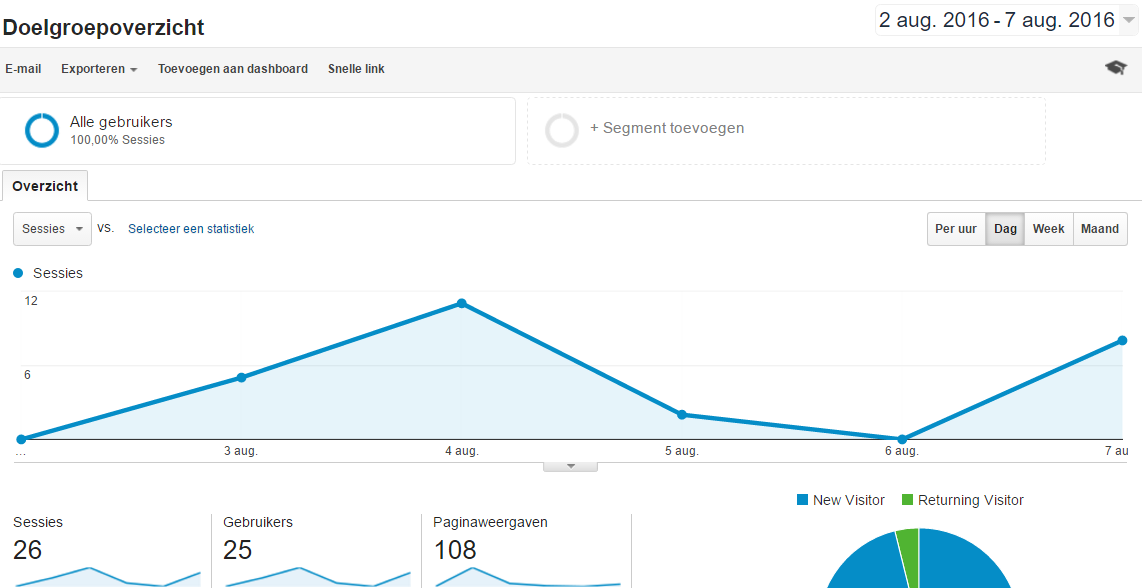
Task: Expand the annotations arrow below the chart
Action: [x=570, y=466]
